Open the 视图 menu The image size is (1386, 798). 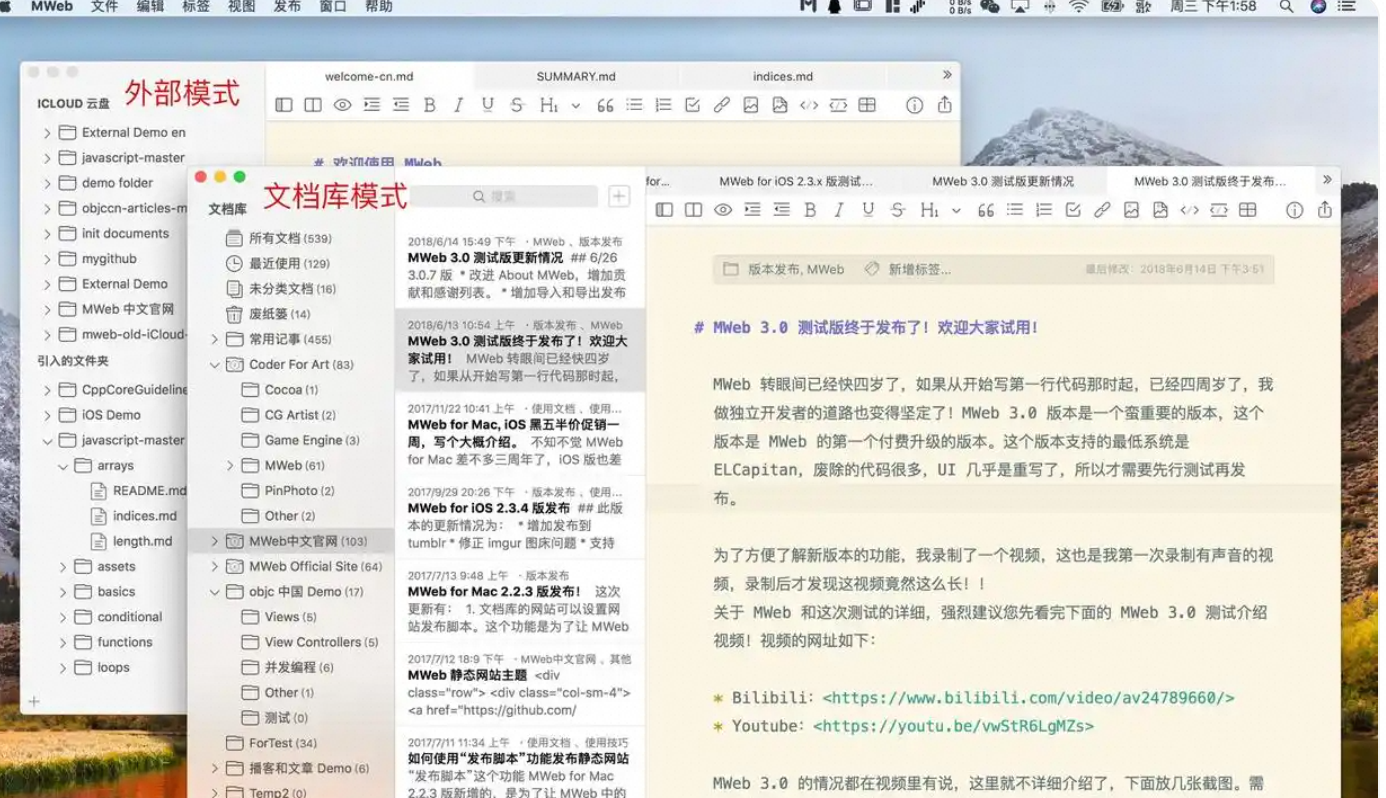click(241, 7)
